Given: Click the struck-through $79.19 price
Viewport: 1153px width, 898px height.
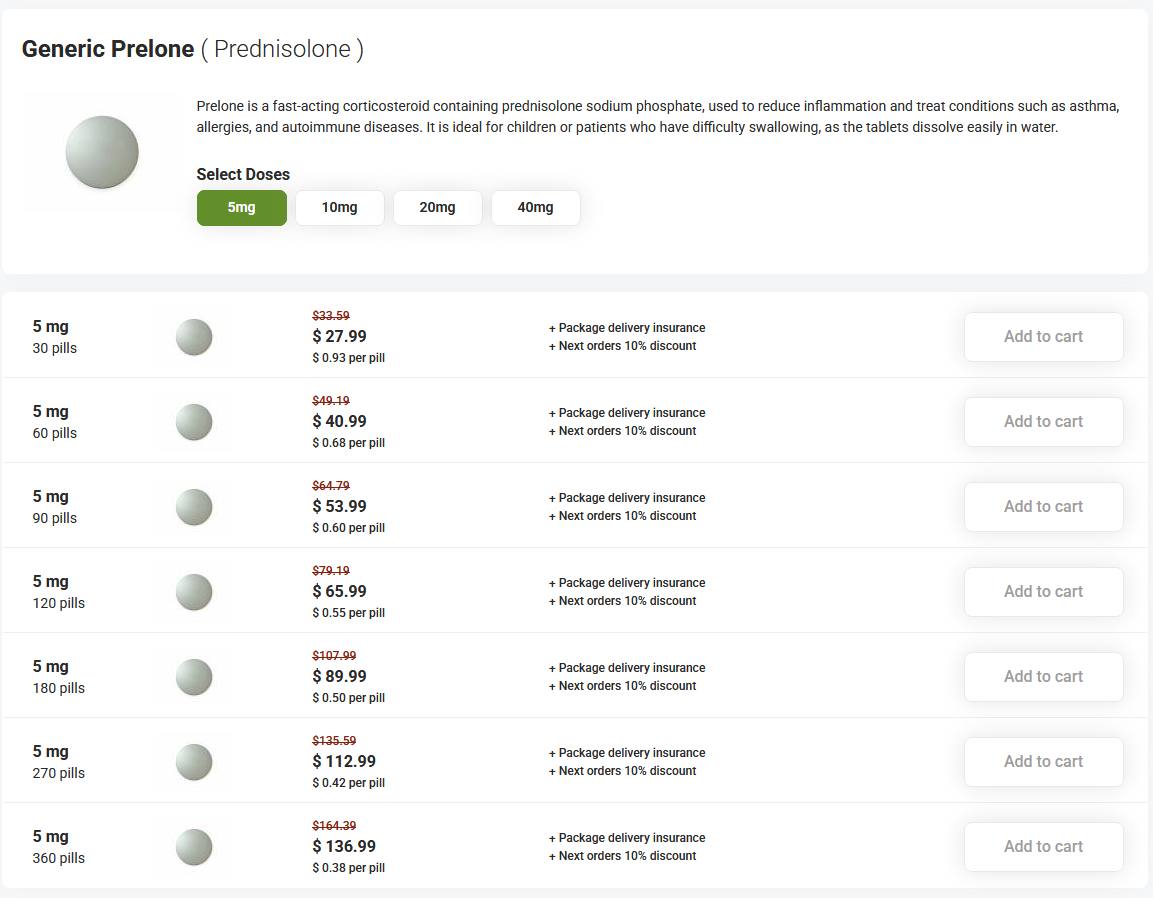Looking at the screenshot, I should pyautogui.click(x=331, y=571).
